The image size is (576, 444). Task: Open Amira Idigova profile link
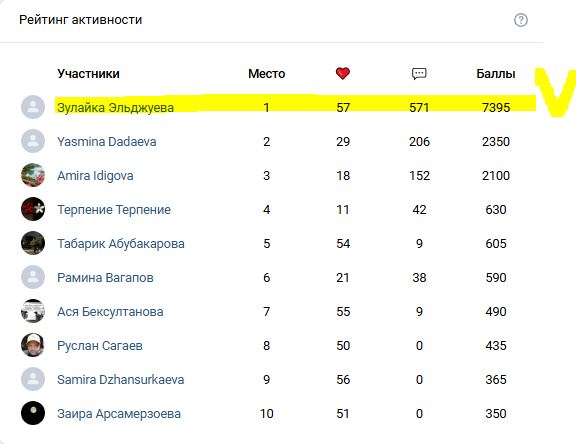click(x=95, y=176)
